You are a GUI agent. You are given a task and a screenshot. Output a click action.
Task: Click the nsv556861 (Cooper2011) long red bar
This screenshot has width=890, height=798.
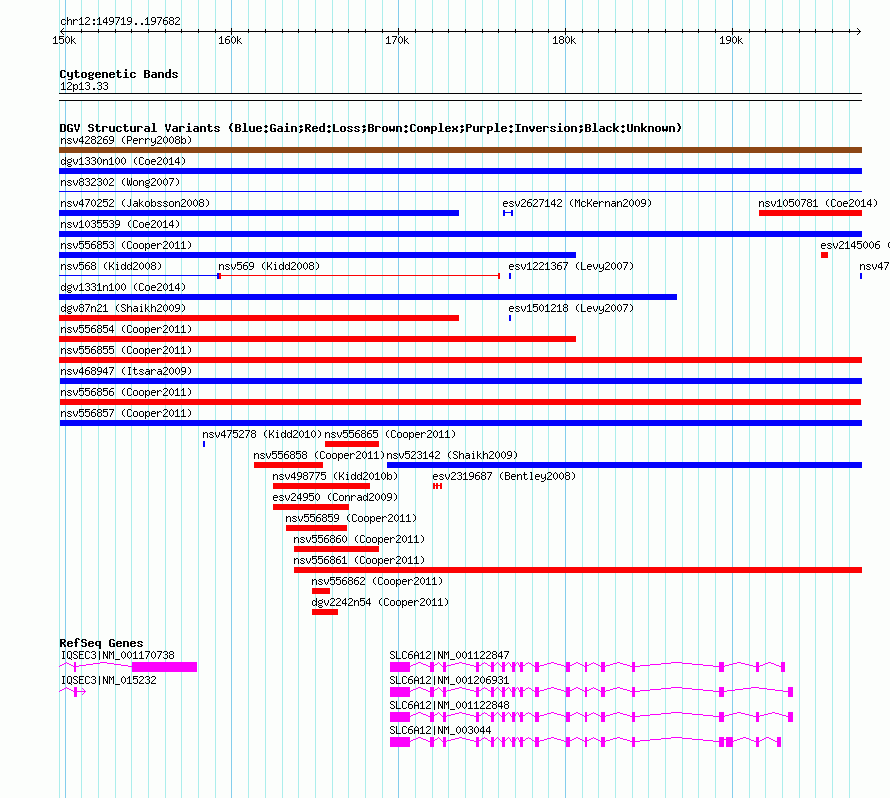(578, 570)
